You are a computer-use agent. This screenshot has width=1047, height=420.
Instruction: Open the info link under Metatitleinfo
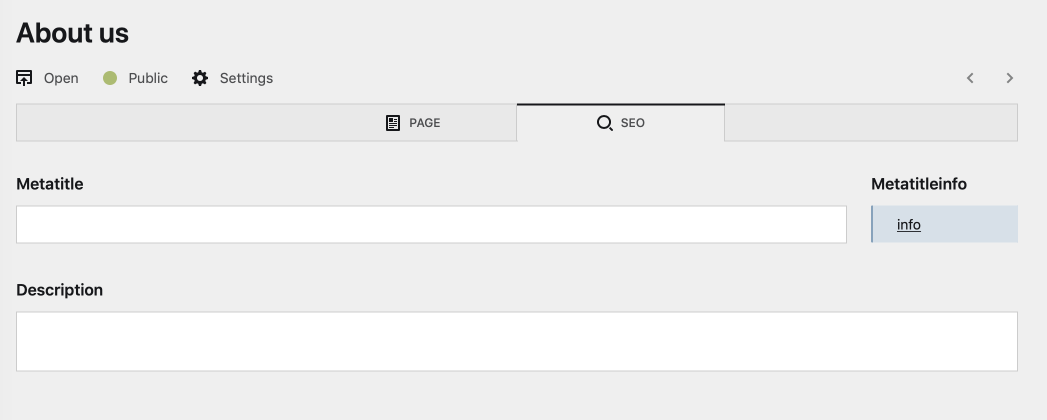tap(908, 225)
